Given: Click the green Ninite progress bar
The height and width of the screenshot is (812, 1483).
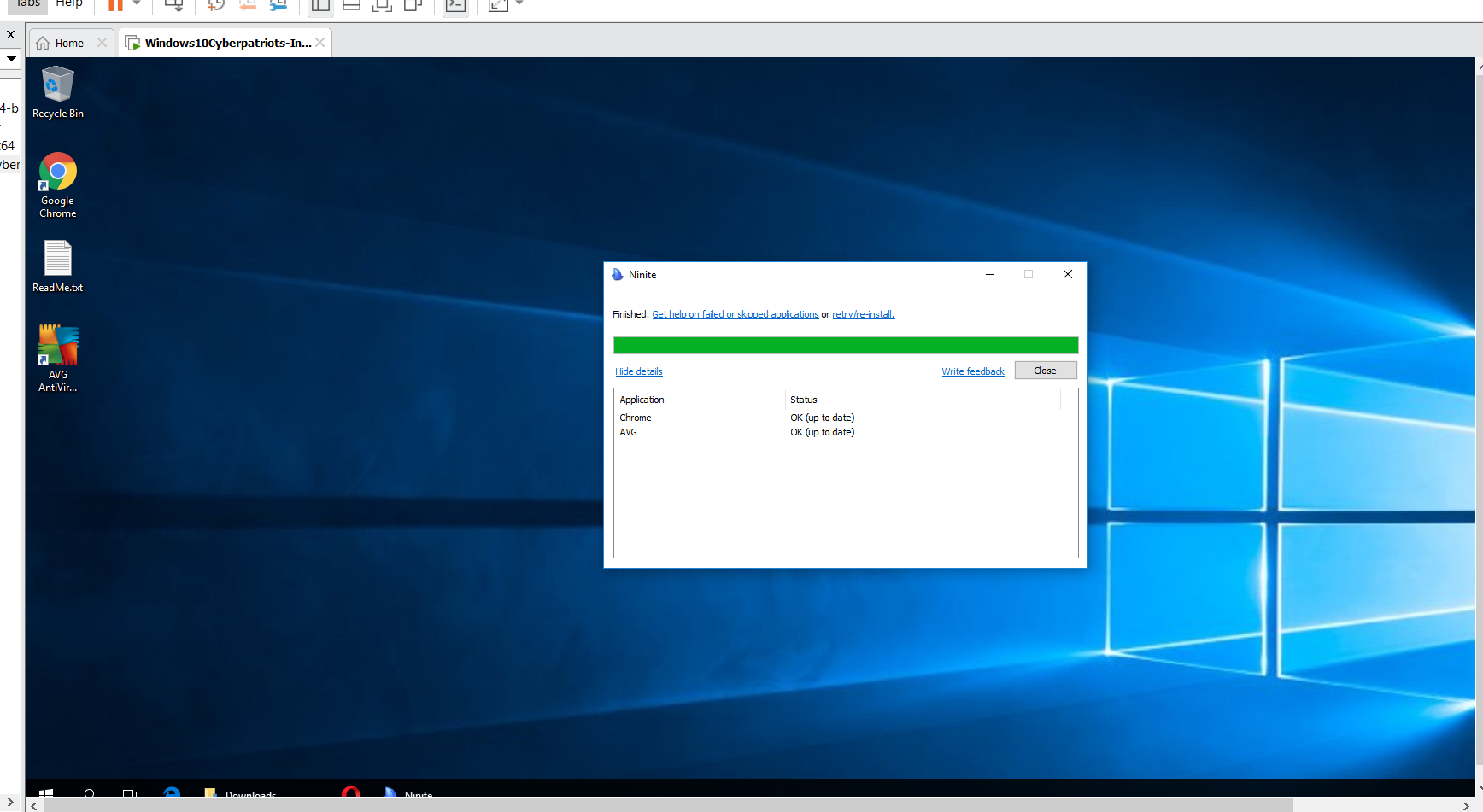Looking at the screenshot, I should click(x=846, y=345).
